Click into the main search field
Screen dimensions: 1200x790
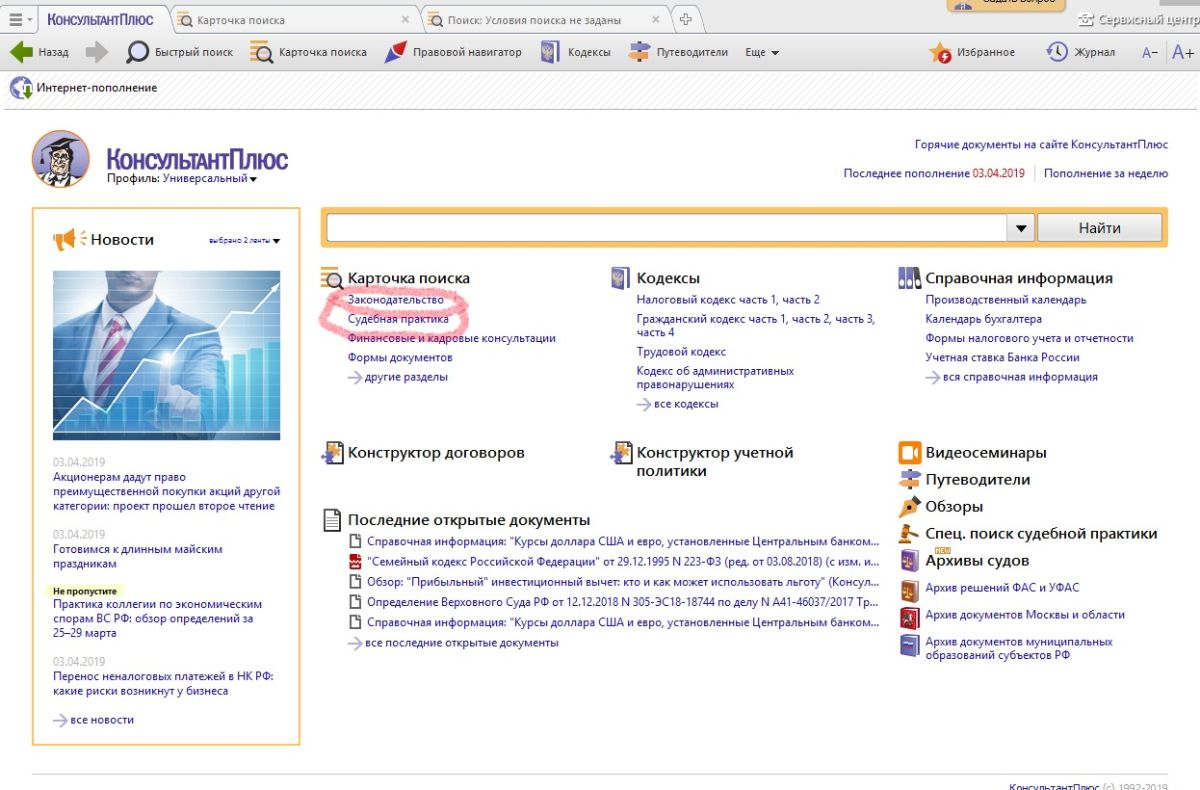pyautogui.click(x=665, y=228)
